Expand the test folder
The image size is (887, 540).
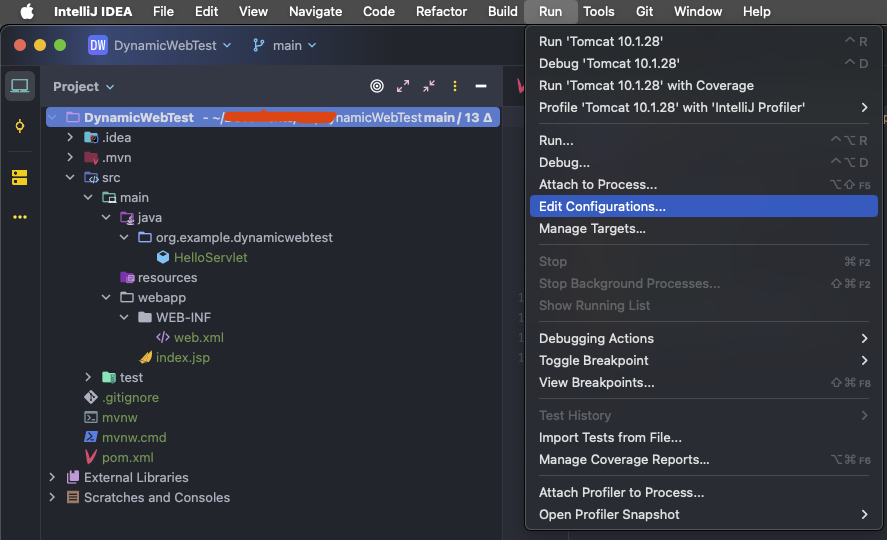88,377
